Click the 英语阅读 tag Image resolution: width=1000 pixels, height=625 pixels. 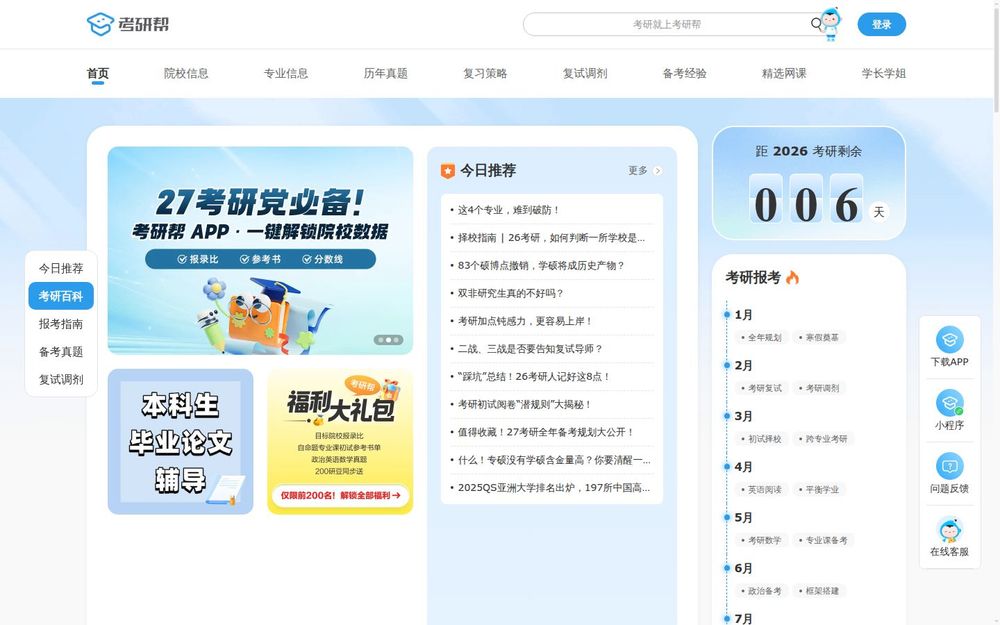pyautogui.click(x=762, y=490)
